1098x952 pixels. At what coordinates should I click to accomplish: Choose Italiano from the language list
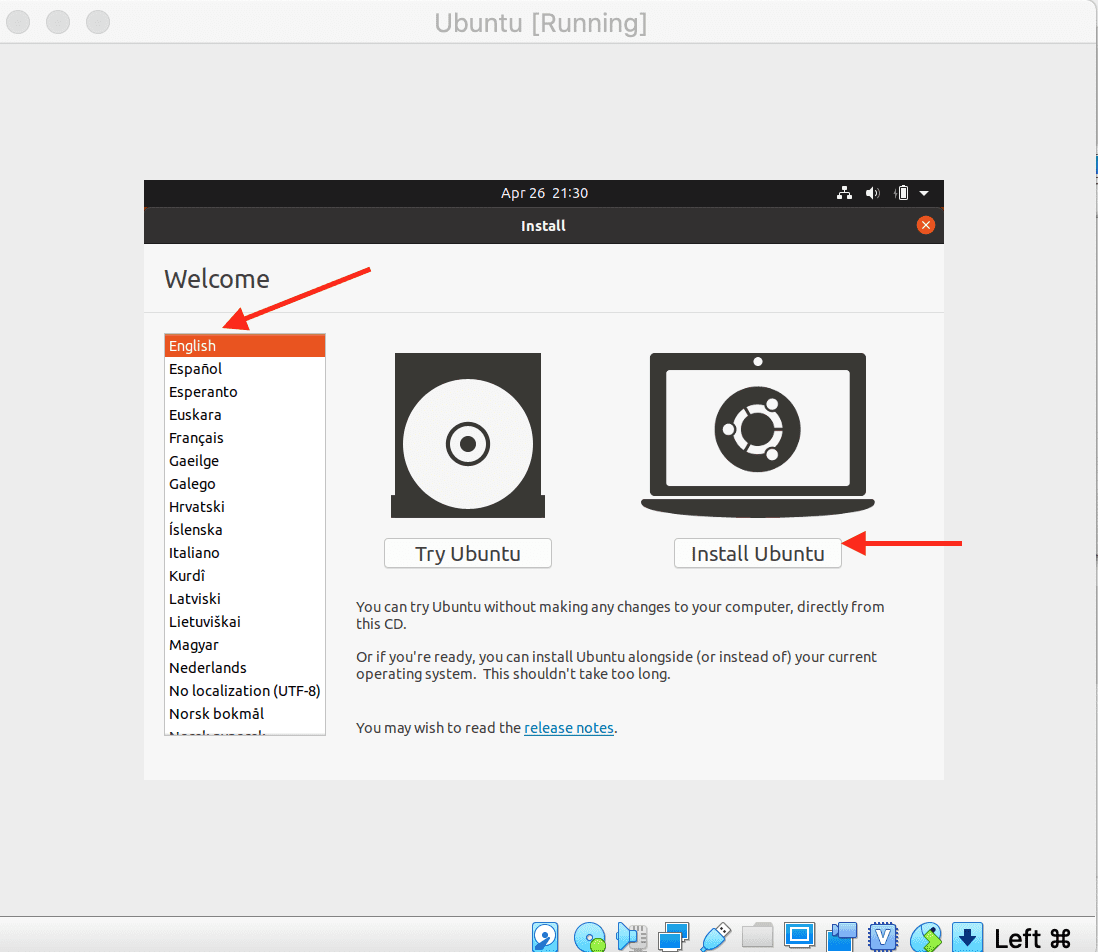click(194, 553)
